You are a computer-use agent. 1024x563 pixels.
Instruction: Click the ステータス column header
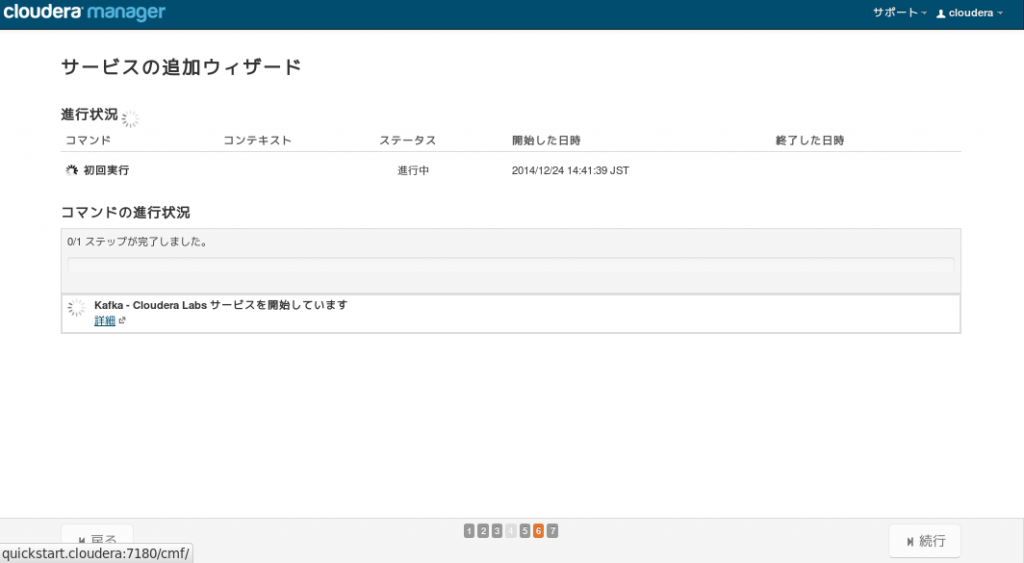click(408, 140)
